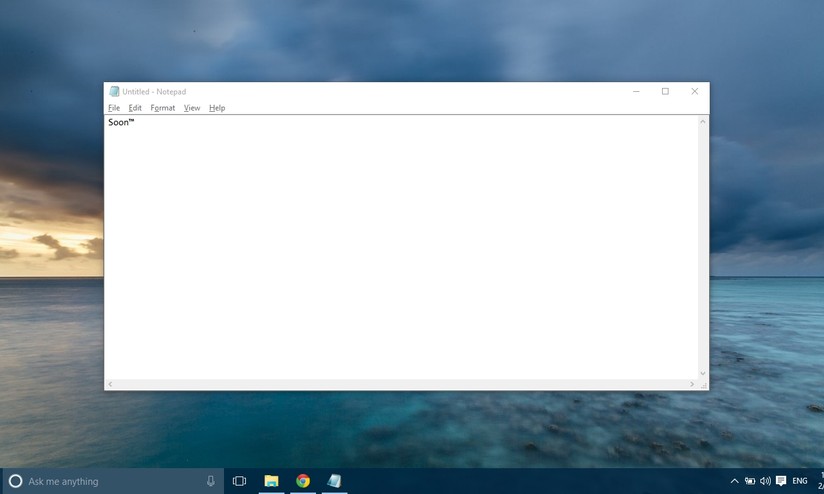Click in the "Ask me anything" search box

pyautogui.click(x=110, y=481)
